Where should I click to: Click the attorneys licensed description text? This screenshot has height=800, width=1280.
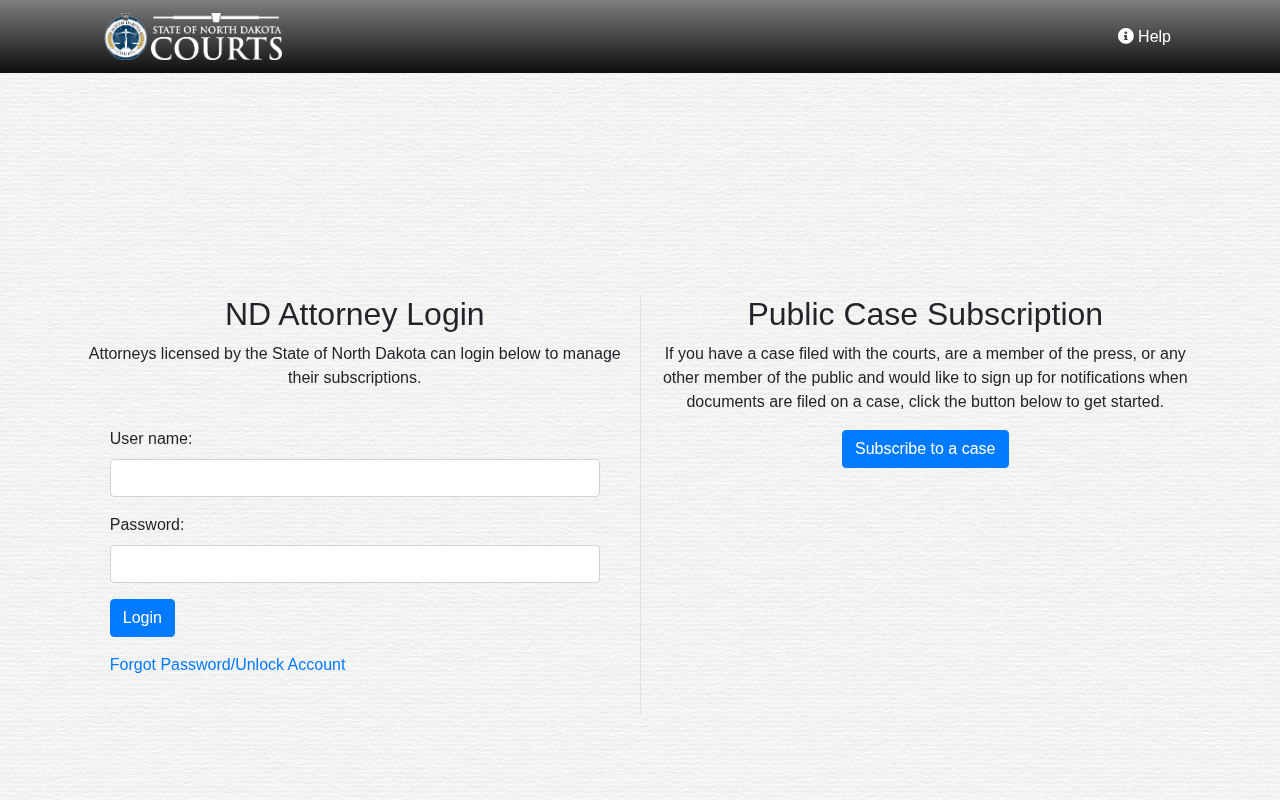355,366
